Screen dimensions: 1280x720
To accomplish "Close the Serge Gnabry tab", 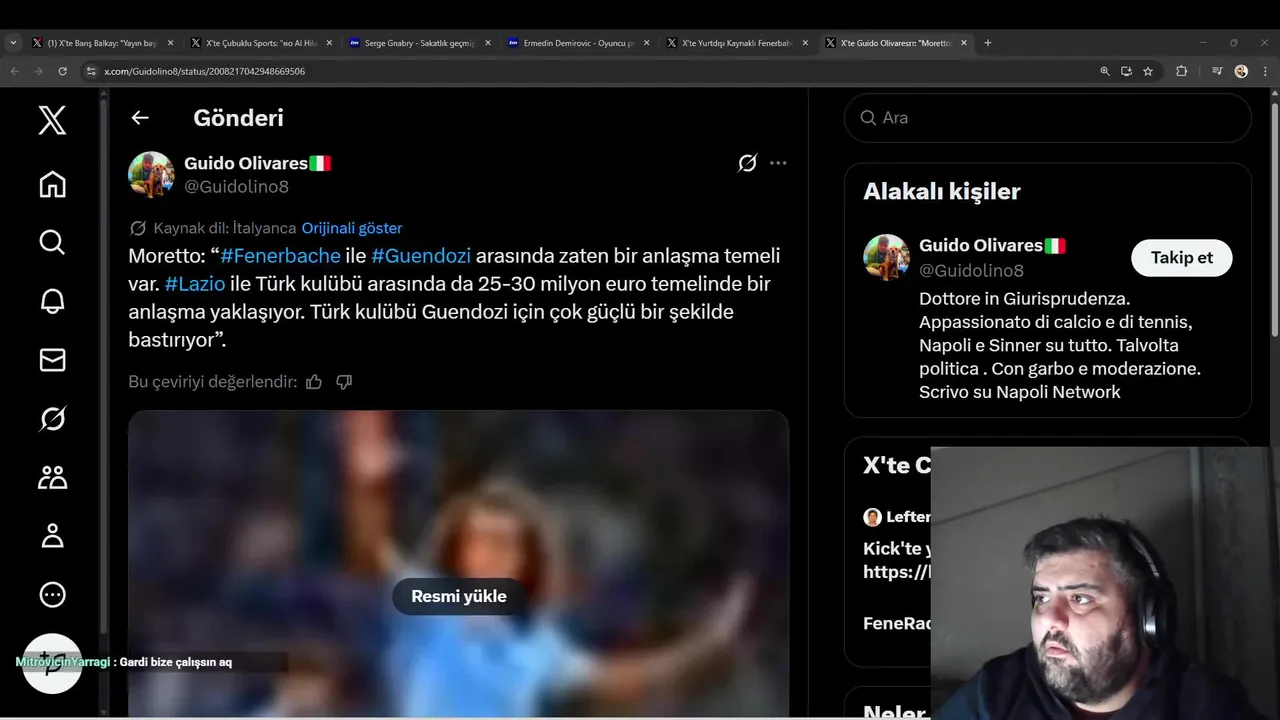I will tap(487, 43).
